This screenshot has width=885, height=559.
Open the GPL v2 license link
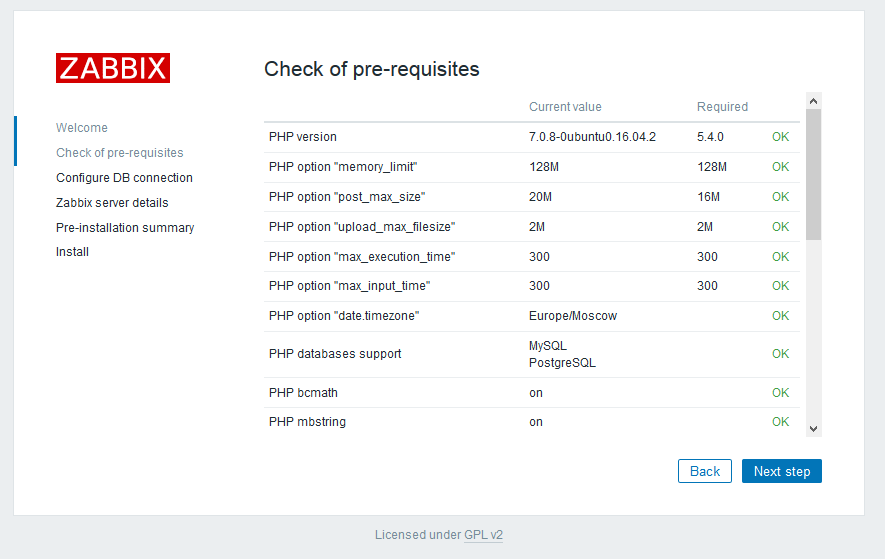click(x=483, y=535)
